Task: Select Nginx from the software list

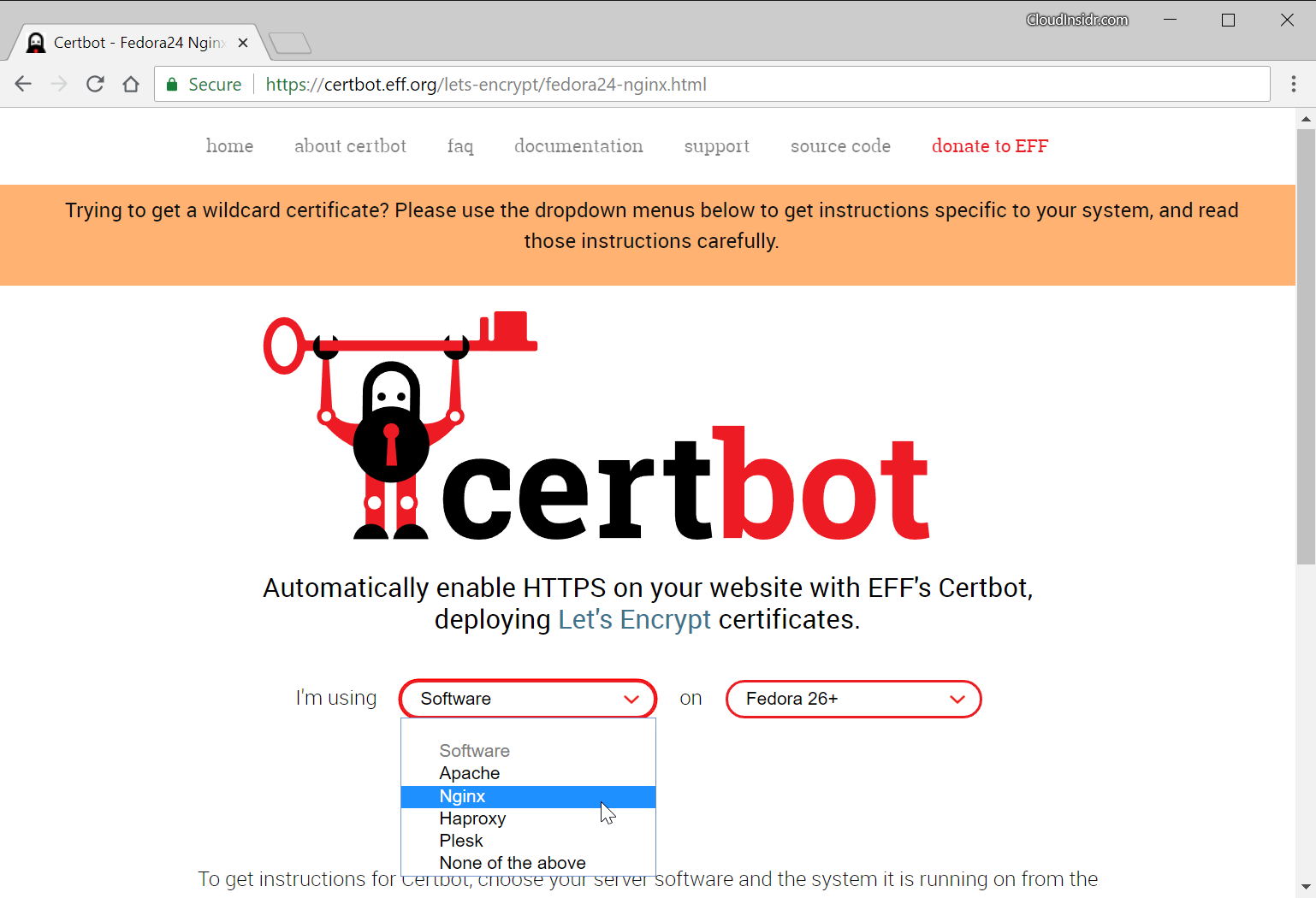Action: point(528,796)
